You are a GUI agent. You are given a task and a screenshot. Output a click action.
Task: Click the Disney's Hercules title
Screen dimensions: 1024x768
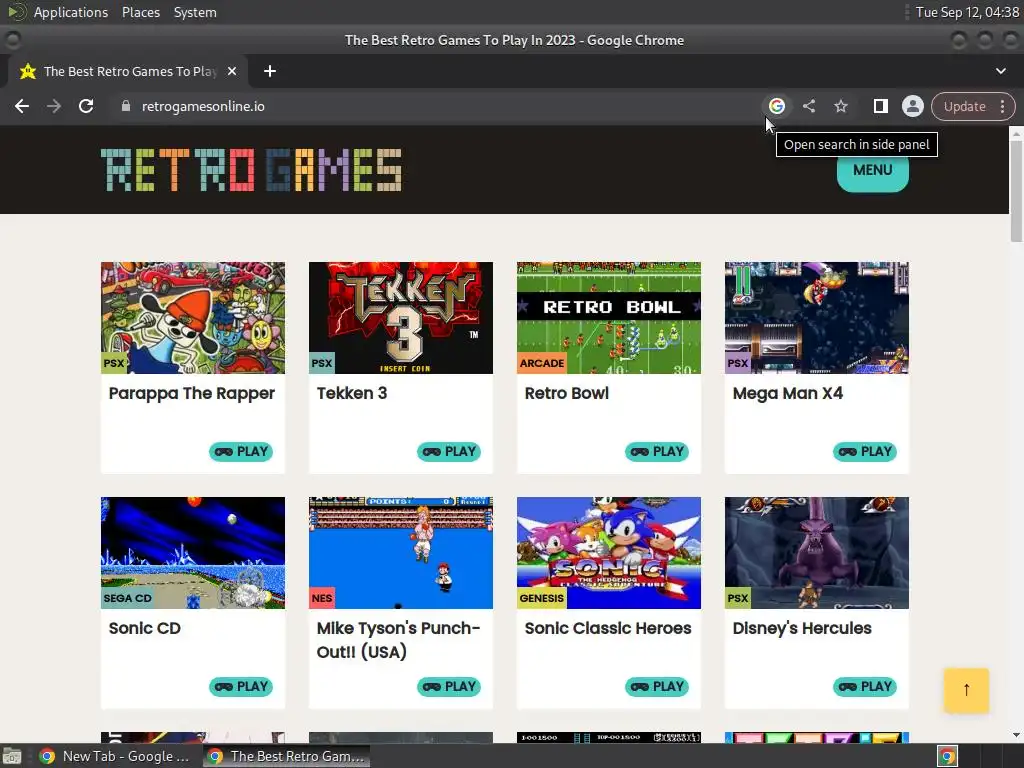point(802,628)
